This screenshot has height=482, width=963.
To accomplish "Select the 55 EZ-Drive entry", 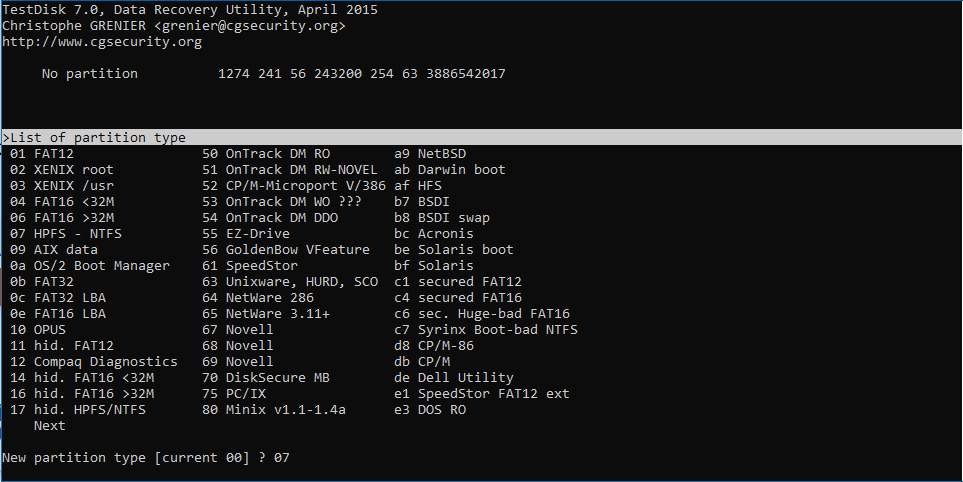I will point(246,233).
